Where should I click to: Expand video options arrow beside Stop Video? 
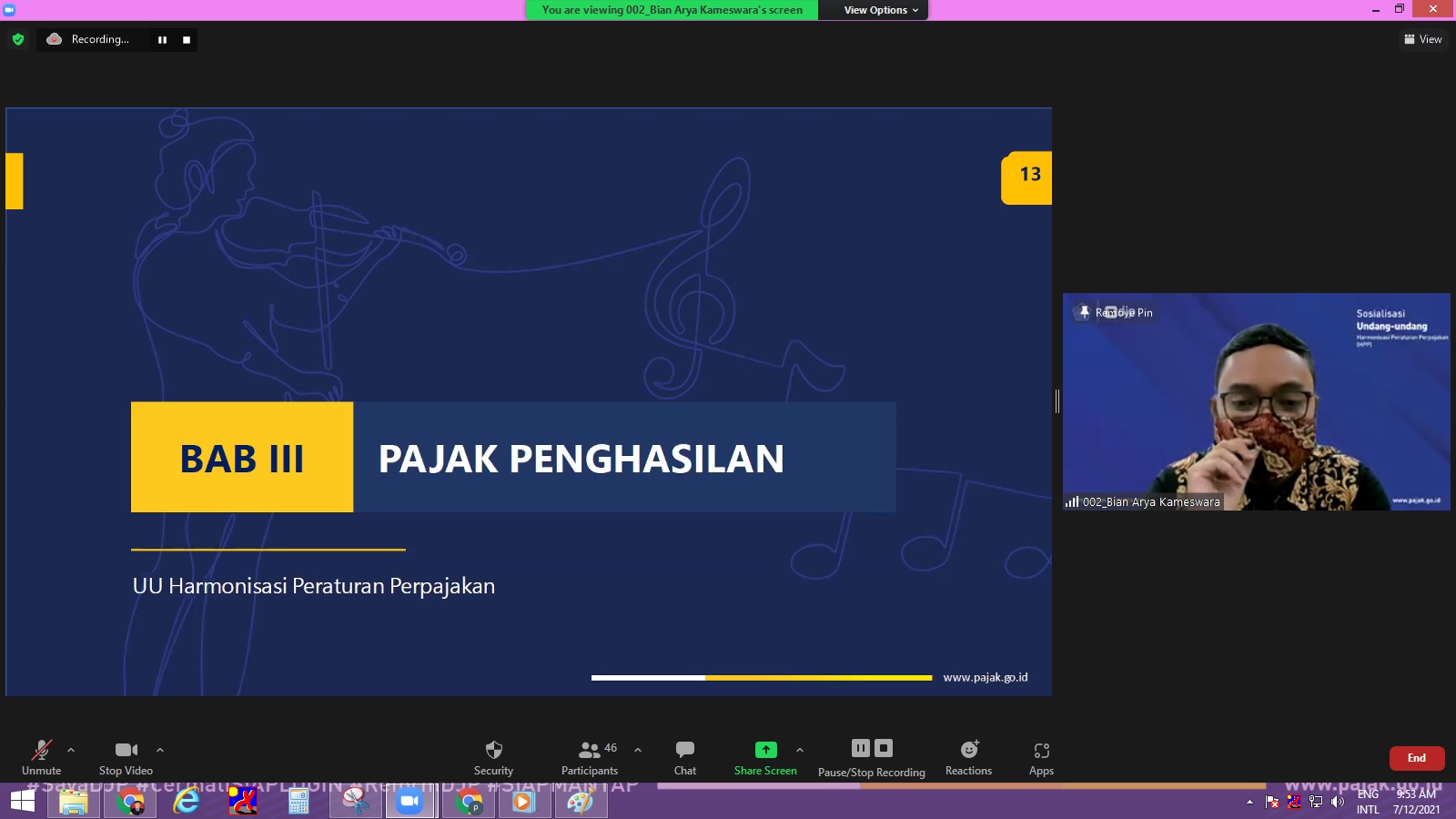(x=160, y=750)
